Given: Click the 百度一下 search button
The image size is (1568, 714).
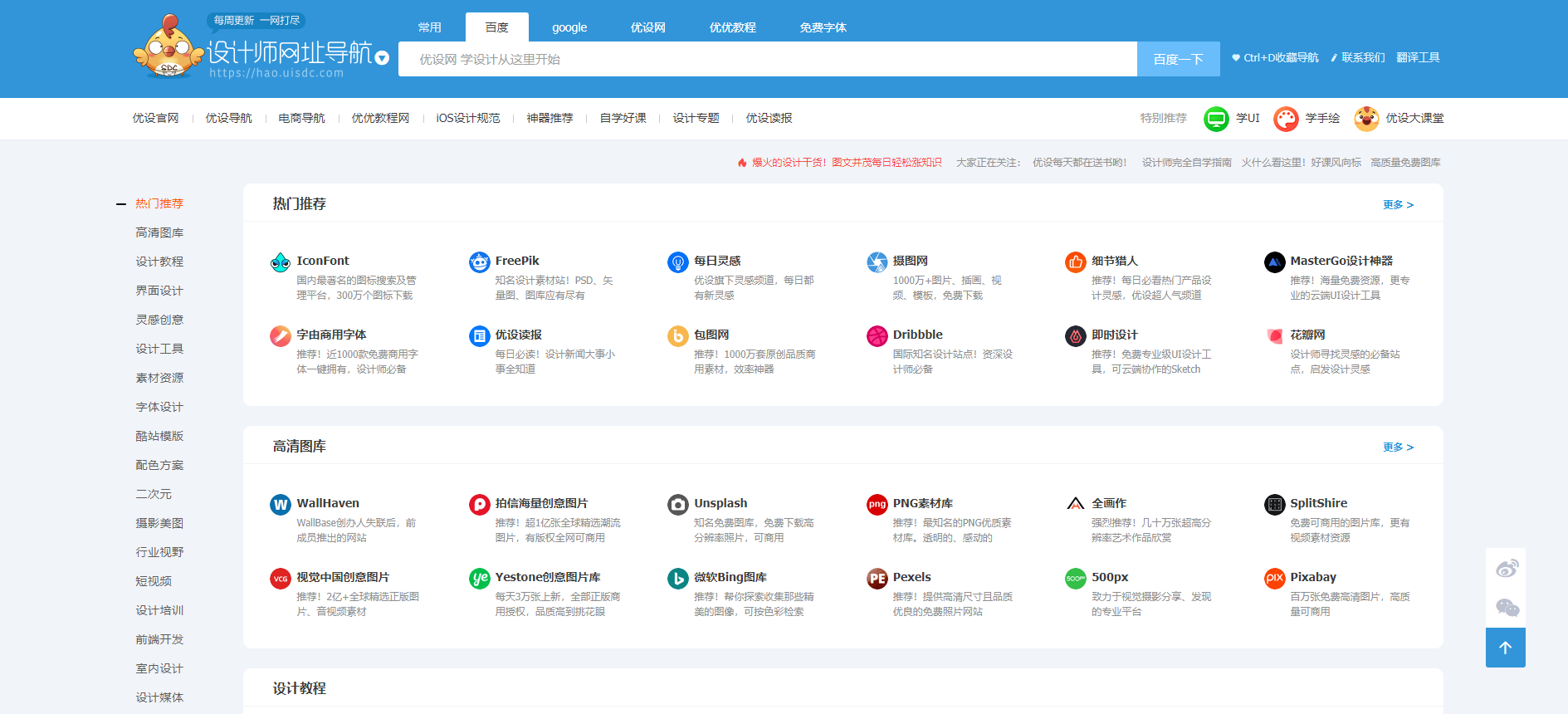Looking at the screenshot, I should pos(1179,59).
